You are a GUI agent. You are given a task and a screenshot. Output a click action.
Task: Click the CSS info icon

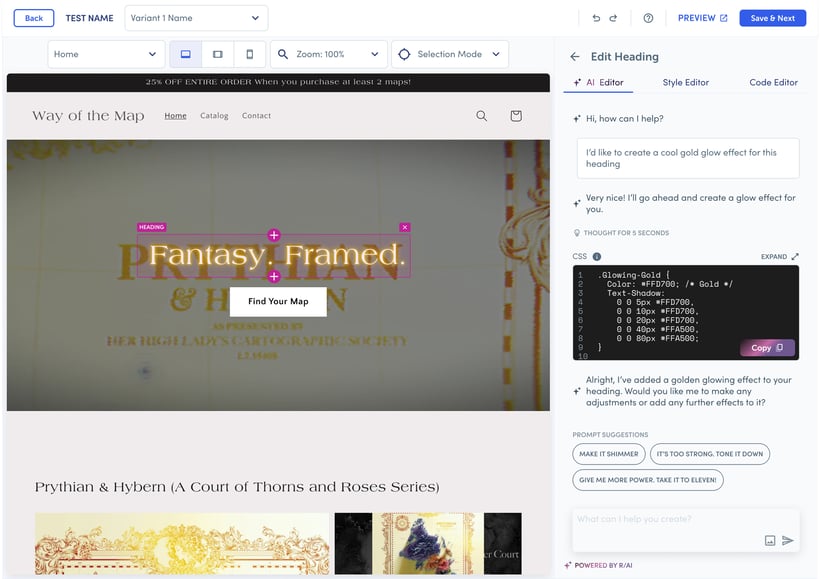pyautogui.click(x=597, y=256)
